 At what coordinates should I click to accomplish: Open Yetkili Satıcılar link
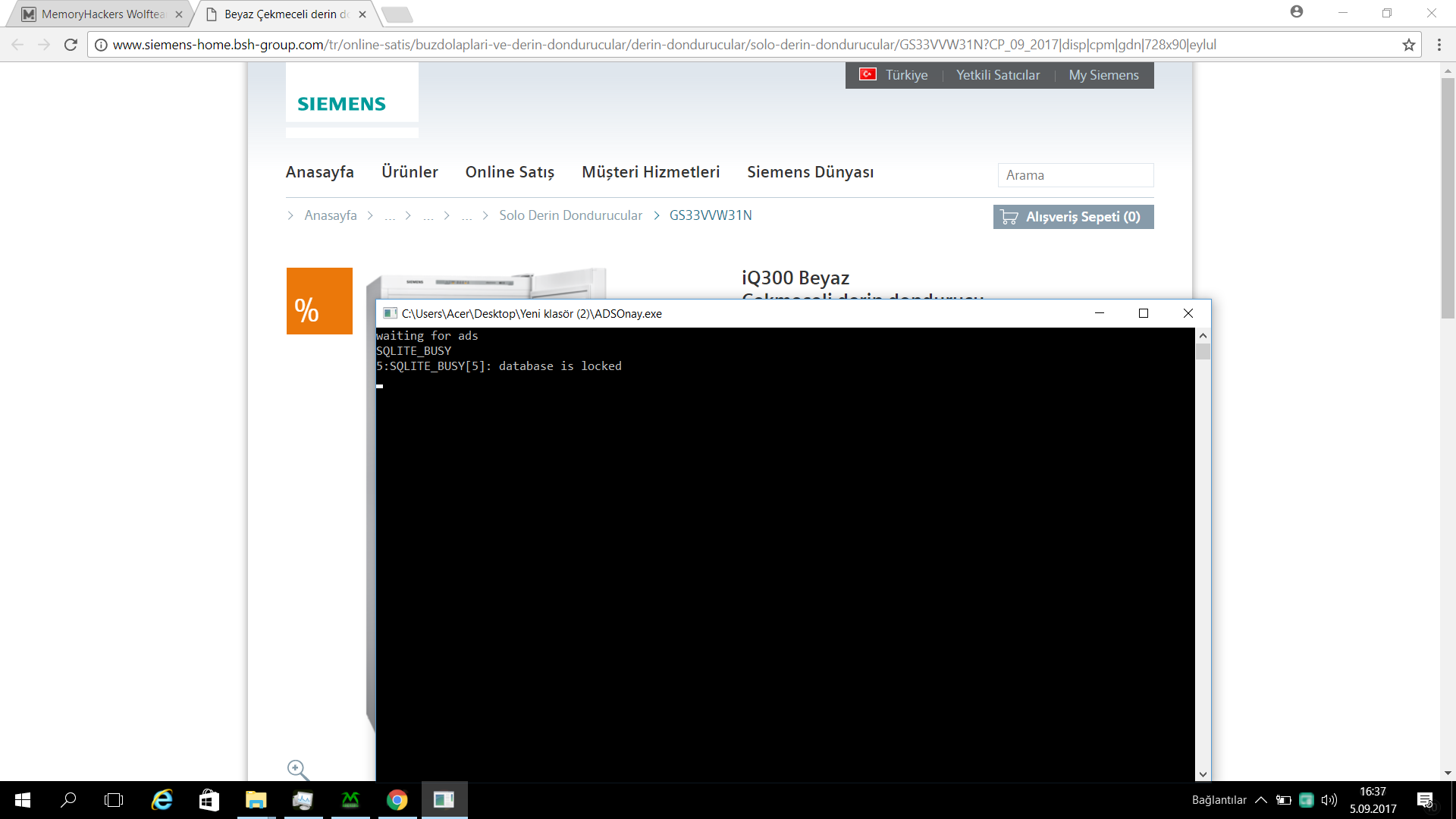coord(998,75)
